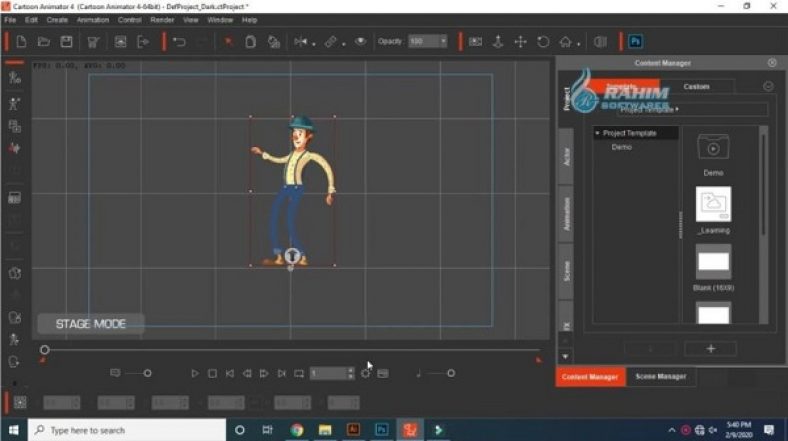Screen dimensions: 788x441
Task: Open the Opacity value dropdown
Action: click(442, 42)
